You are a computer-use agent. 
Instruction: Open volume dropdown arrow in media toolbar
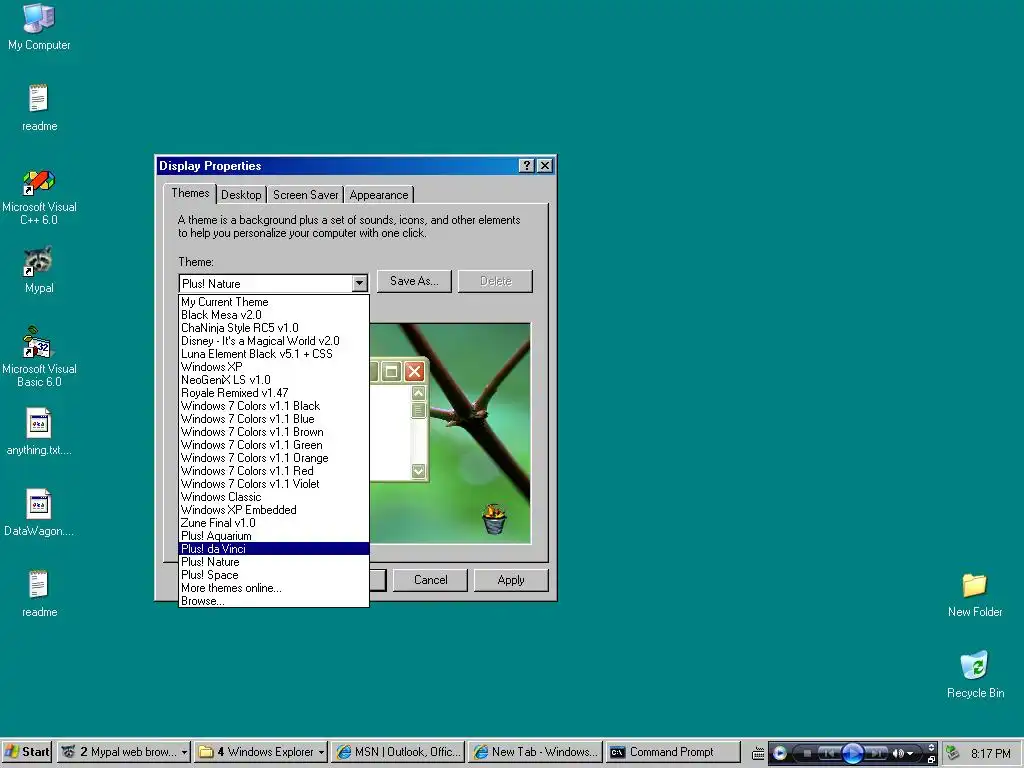click(910, 754)
